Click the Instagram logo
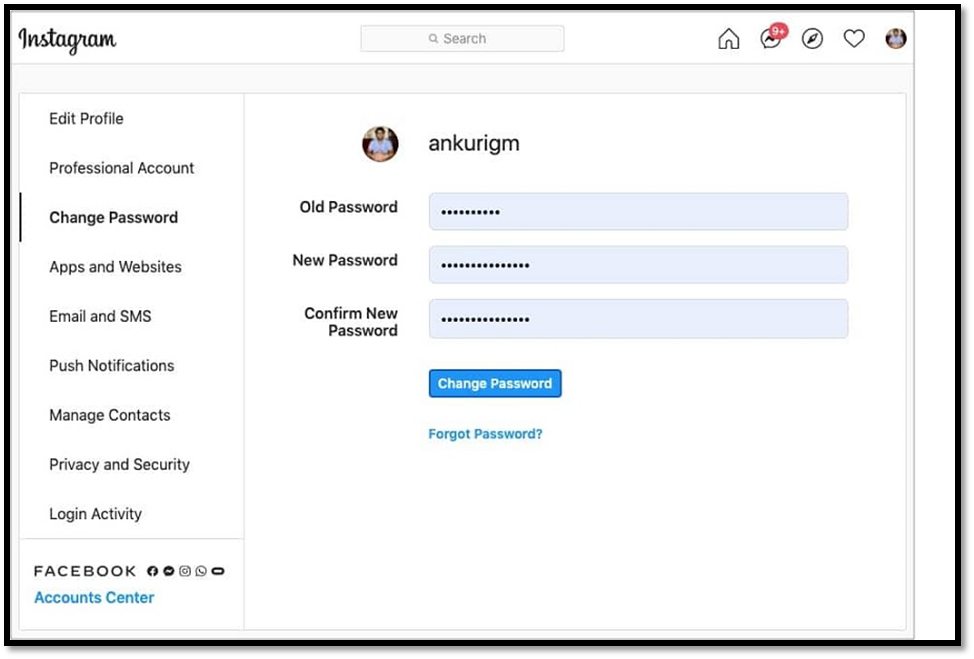The height and width of the screenshot is (659, 974). (67, 39)
